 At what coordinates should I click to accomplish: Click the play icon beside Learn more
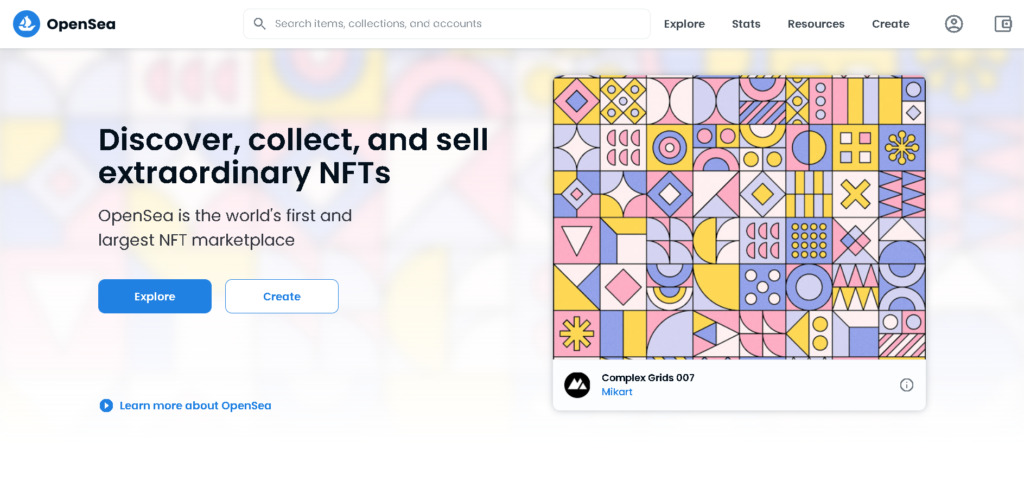point(106,406)
